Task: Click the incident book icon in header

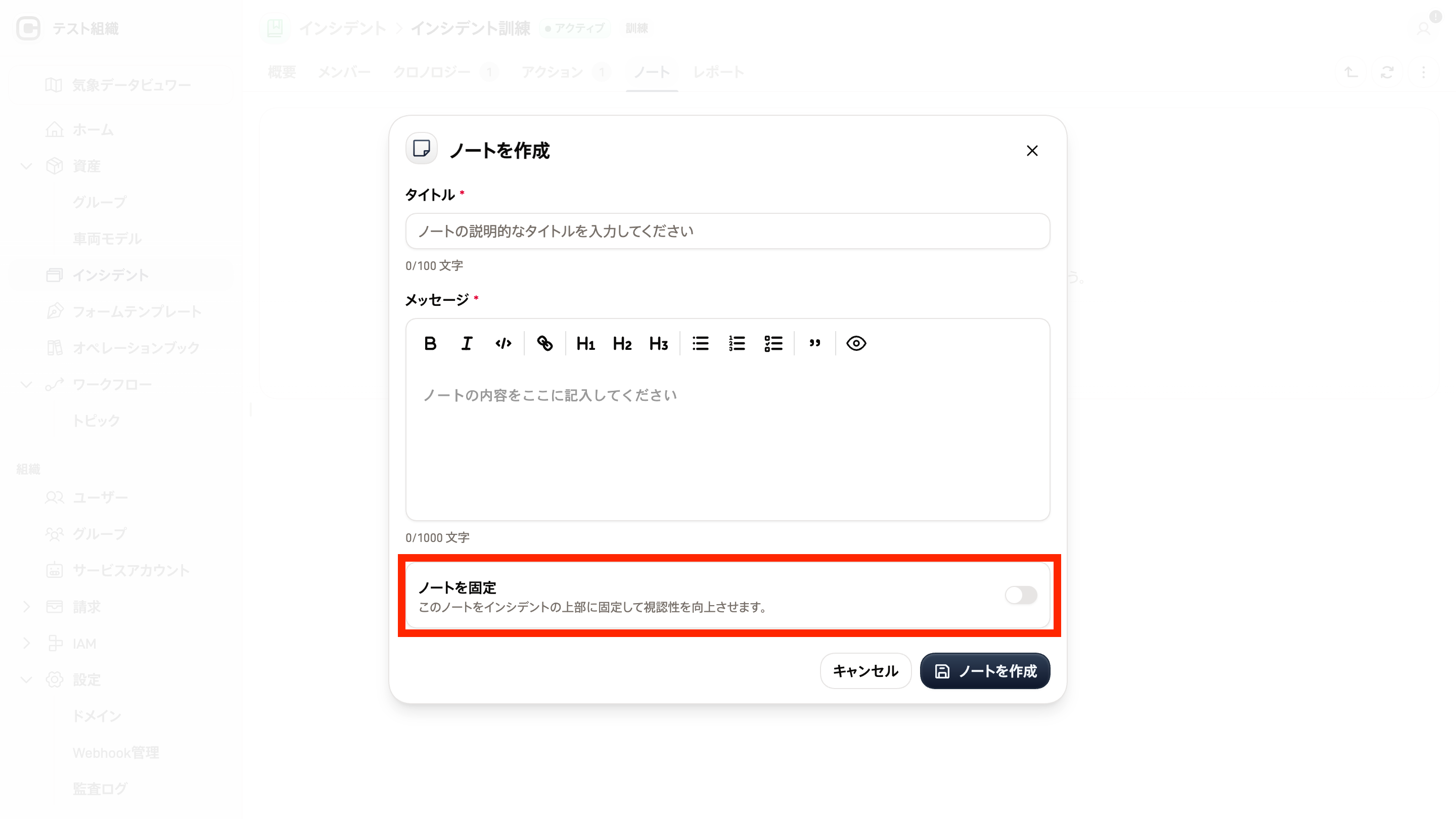Action: 275,28
